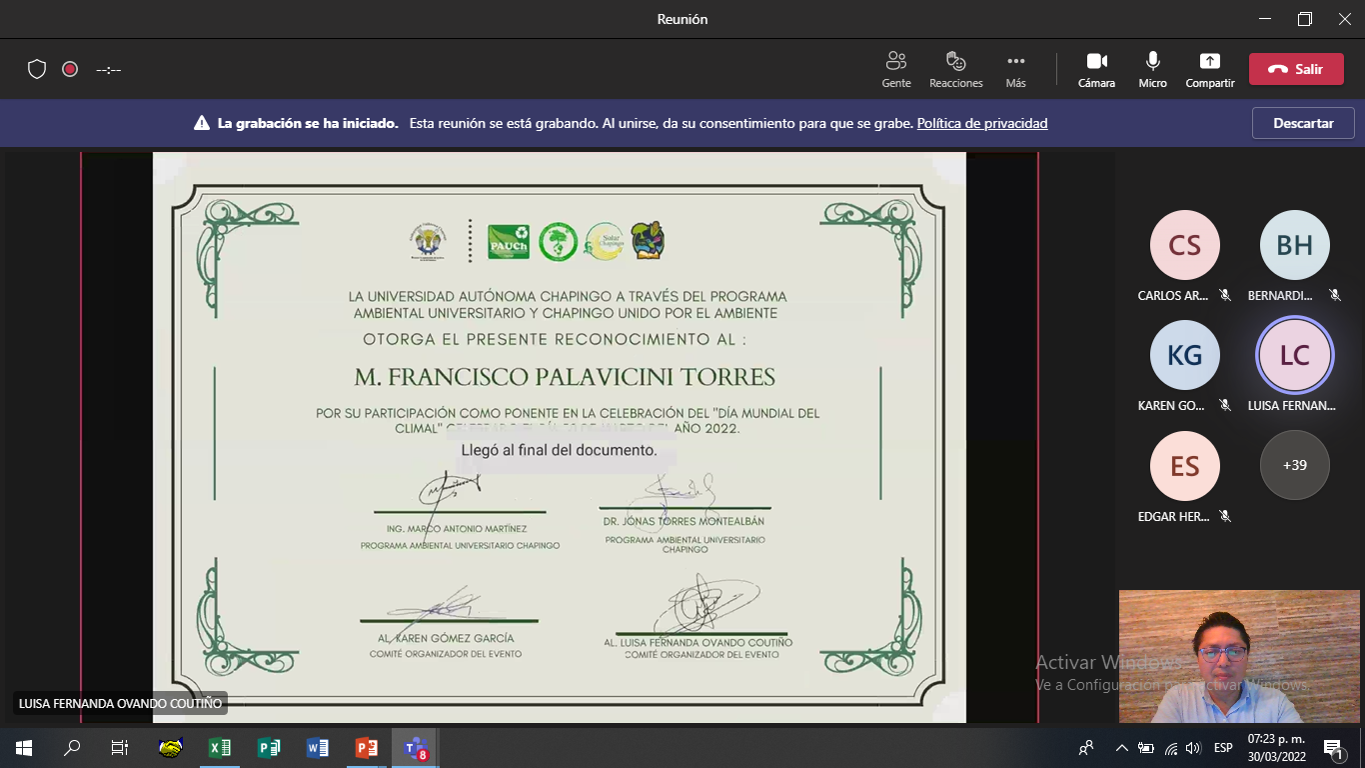1365x768 pixels.
Task: Open the Windows Start menu
Action: (24, 747)
